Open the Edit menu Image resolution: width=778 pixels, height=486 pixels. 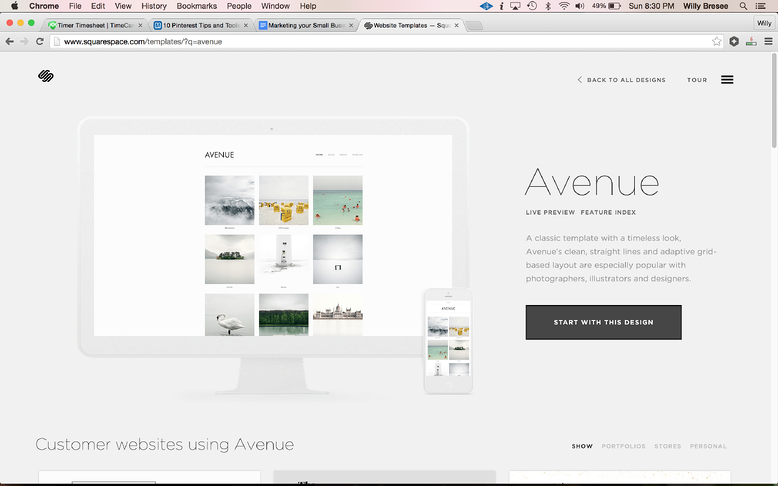click(98, 6)
